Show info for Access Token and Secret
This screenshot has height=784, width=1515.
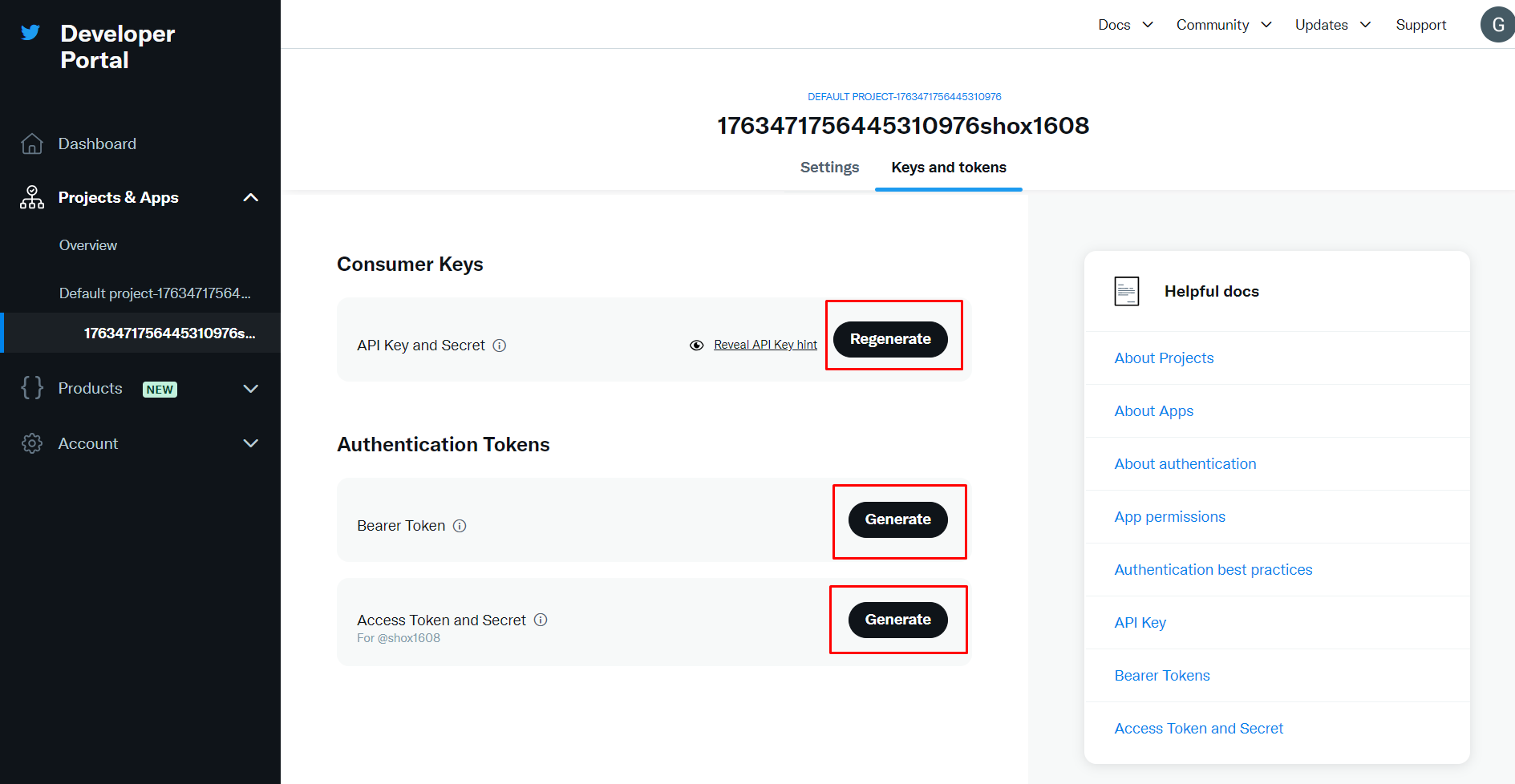coord(541,620)
